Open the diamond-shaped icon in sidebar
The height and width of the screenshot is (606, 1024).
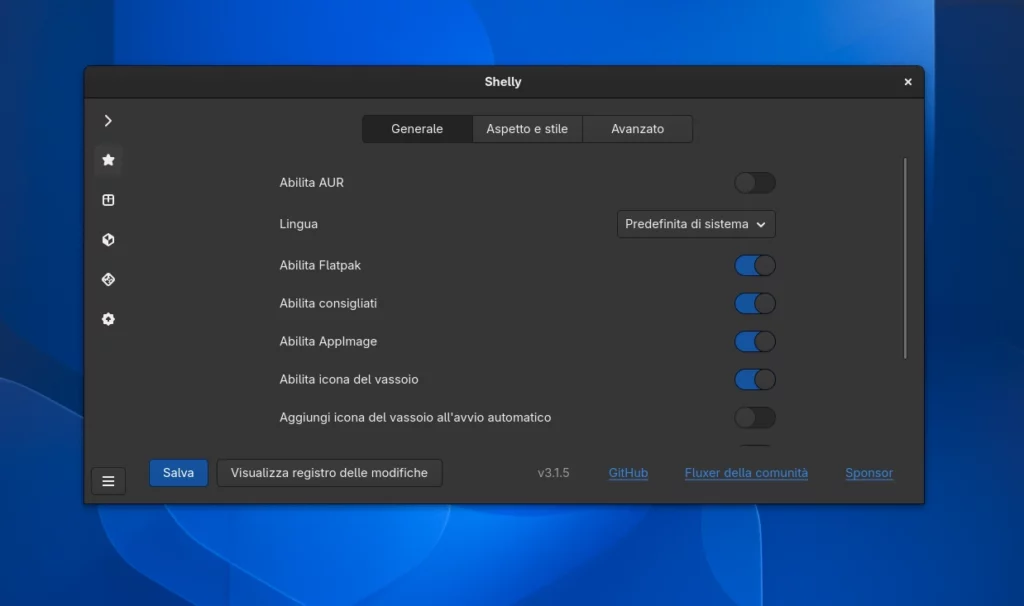coord(108,279)
